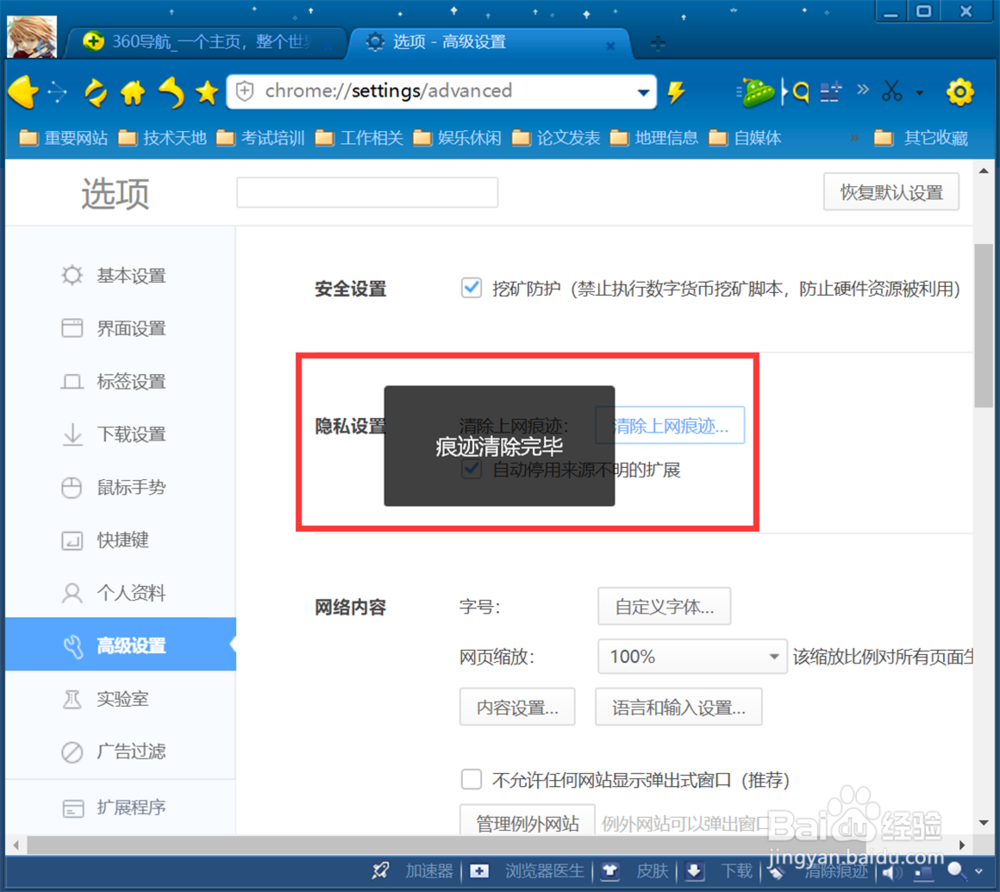
Task: Click 加速器 rocket icon in status bar
Action: coord(381,870)
